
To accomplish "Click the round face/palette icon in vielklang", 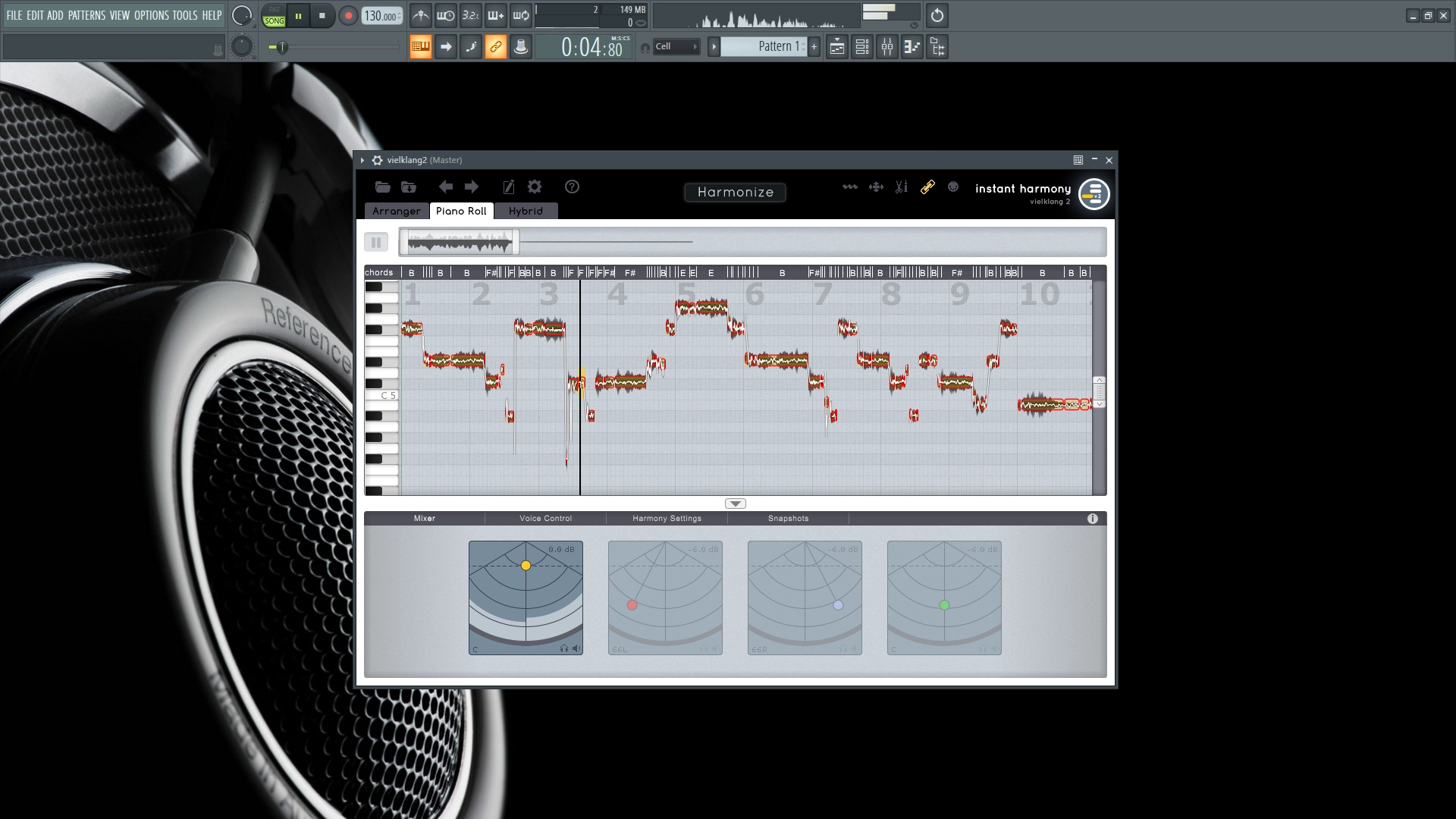I will click(x=953, y=187).
